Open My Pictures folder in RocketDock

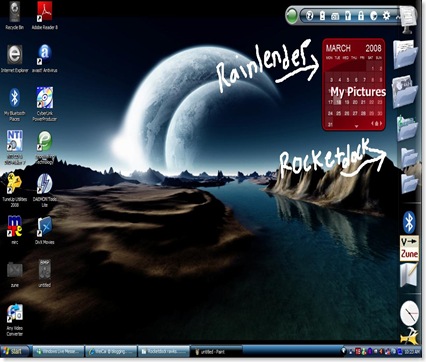[x=405, y=92]
